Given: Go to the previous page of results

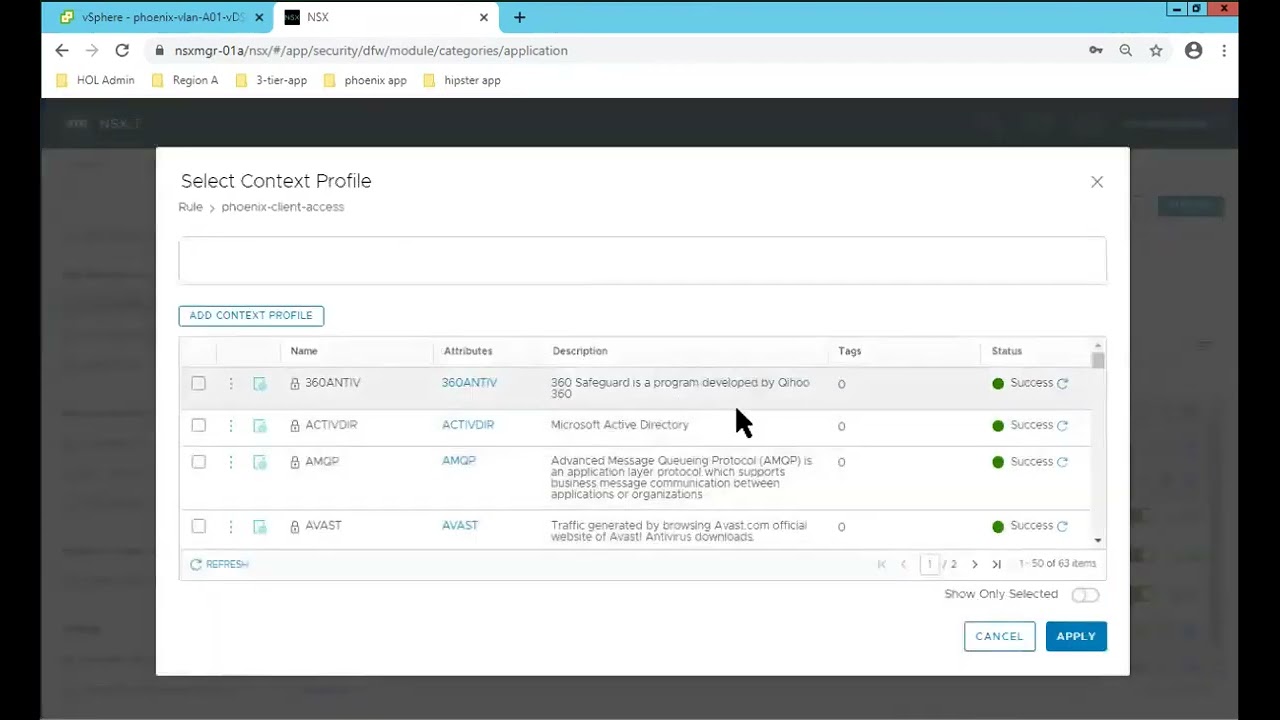Looking at the screenshot, I should (903, 564).
